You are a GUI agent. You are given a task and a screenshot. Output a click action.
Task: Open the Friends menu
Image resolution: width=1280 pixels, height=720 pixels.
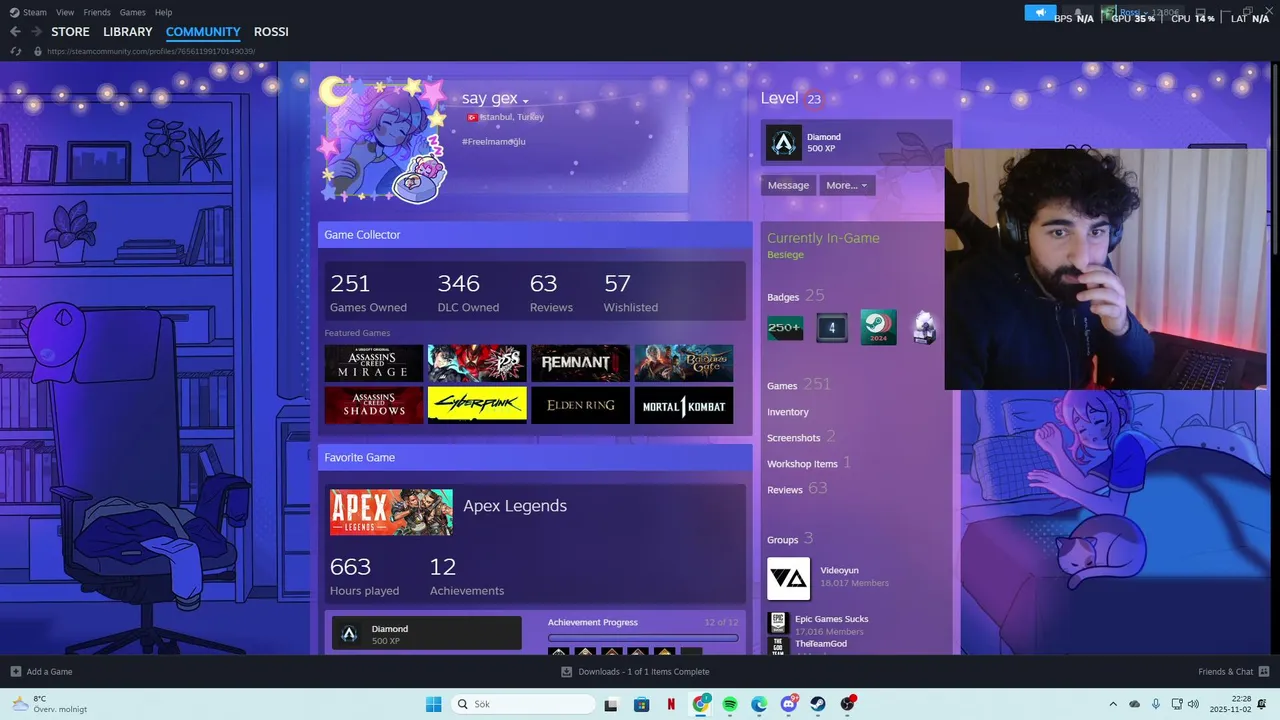coord(97,12)
